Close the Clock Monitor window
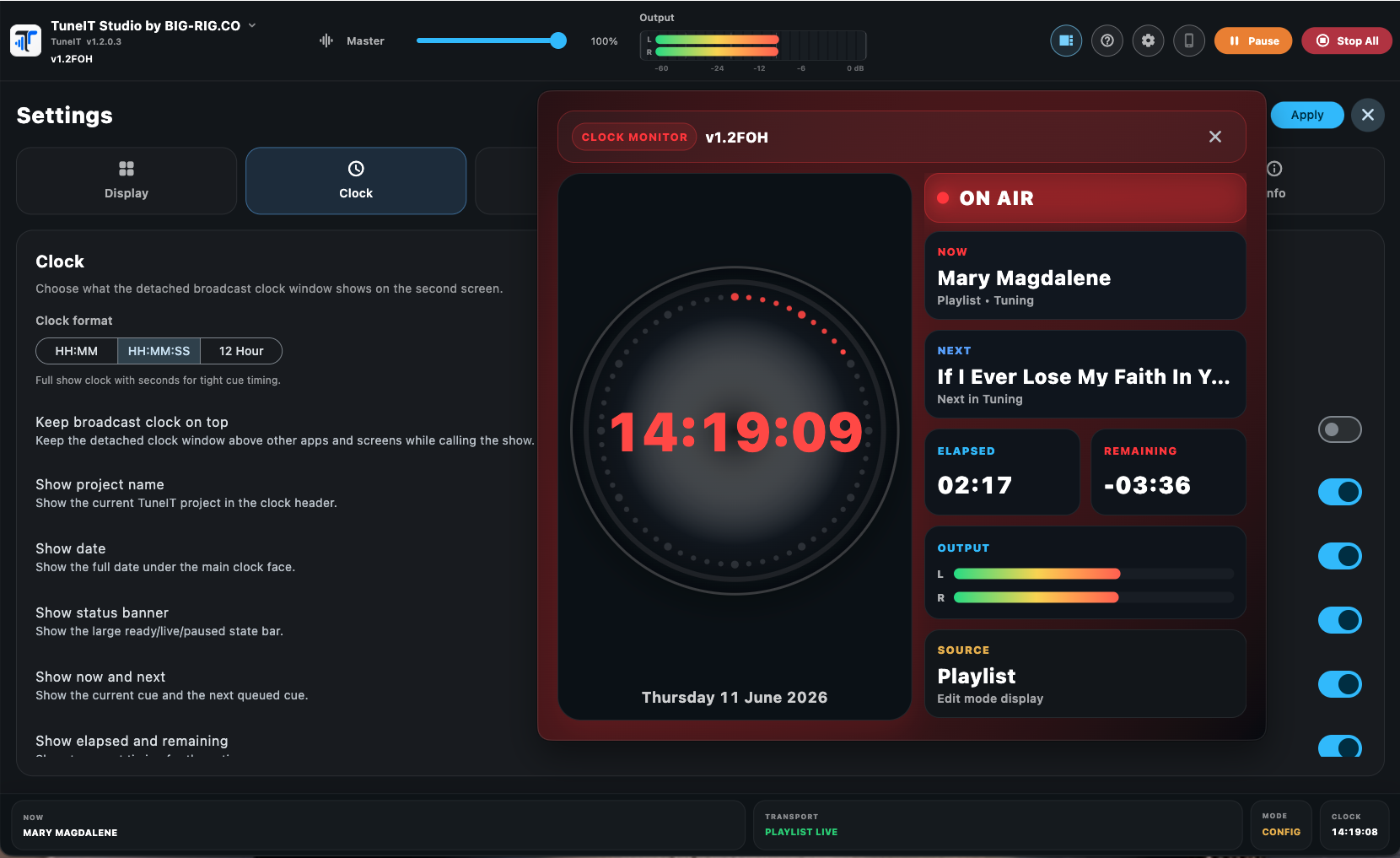The image size is (1400, 858). point(1215,137)
